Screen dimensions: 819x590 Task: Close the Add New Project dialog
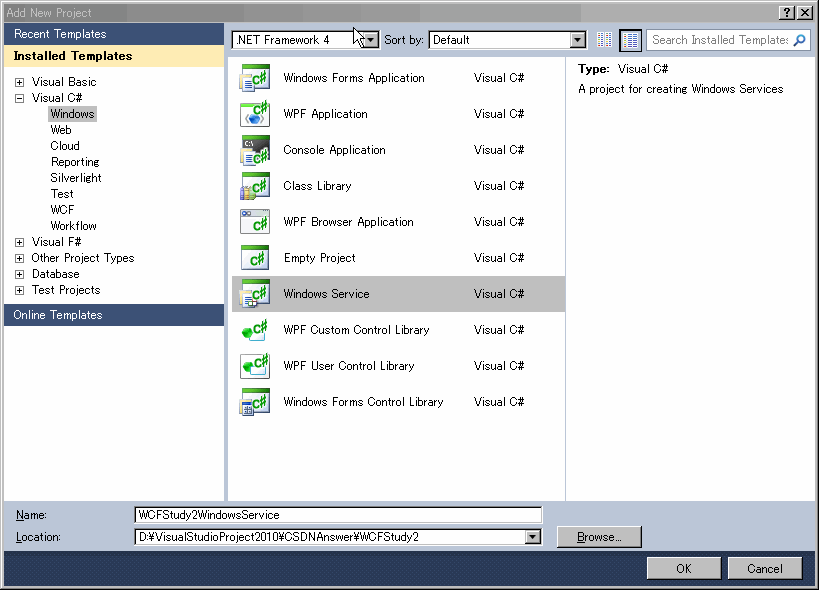click(x=805, y=13)
